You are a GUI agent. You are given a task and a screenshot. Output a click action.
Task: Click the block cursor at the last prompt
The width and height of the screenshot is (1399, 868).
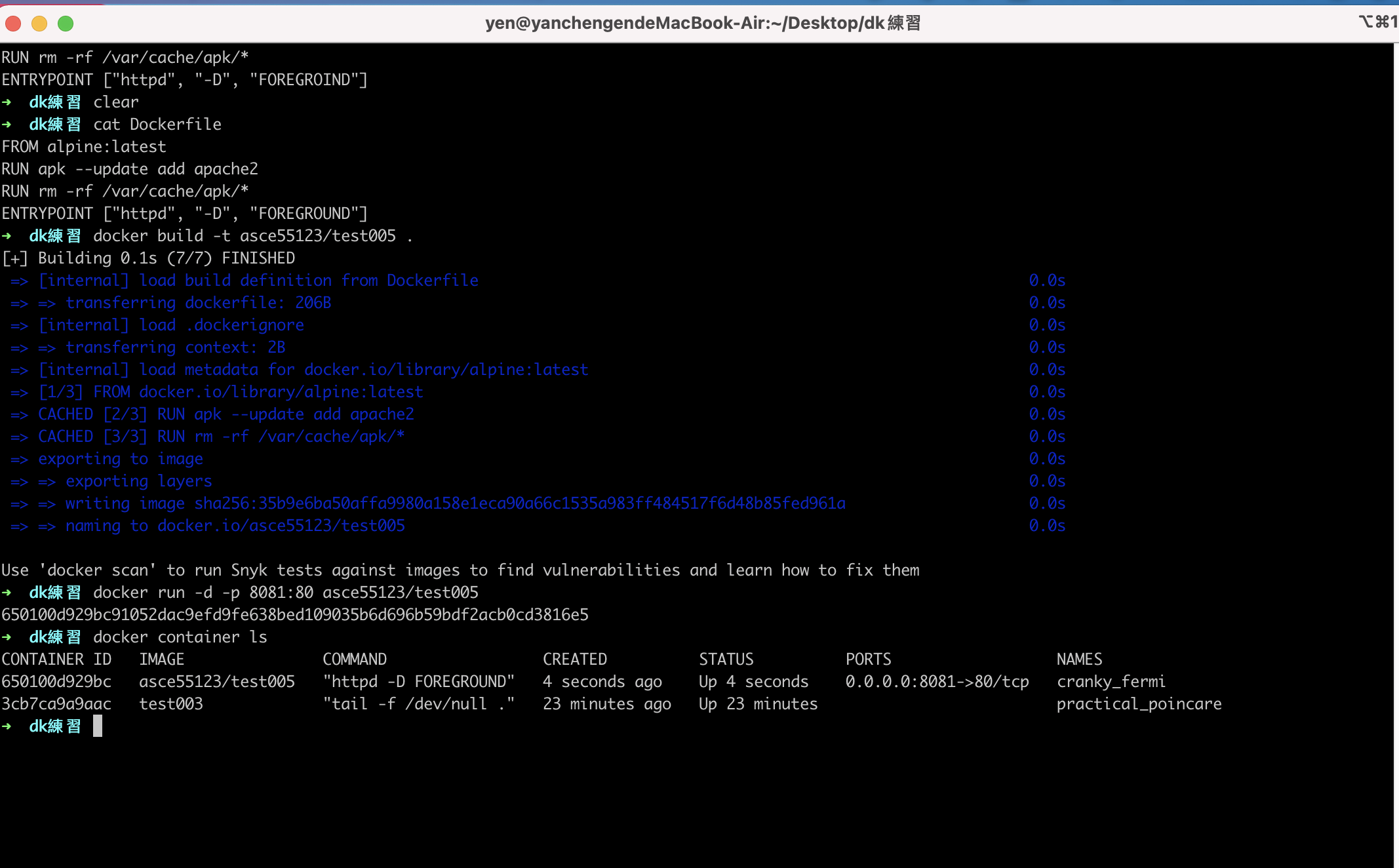98,726
